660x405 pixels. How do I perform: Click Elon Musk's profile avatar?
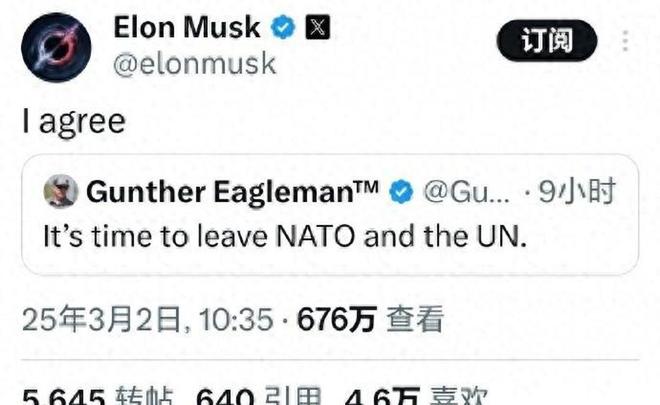click(x=56, y=47)
